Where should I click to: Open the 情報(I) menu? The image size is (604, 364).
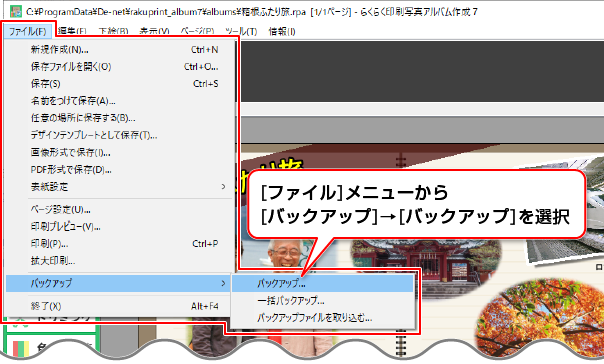[x=282, y=31]
